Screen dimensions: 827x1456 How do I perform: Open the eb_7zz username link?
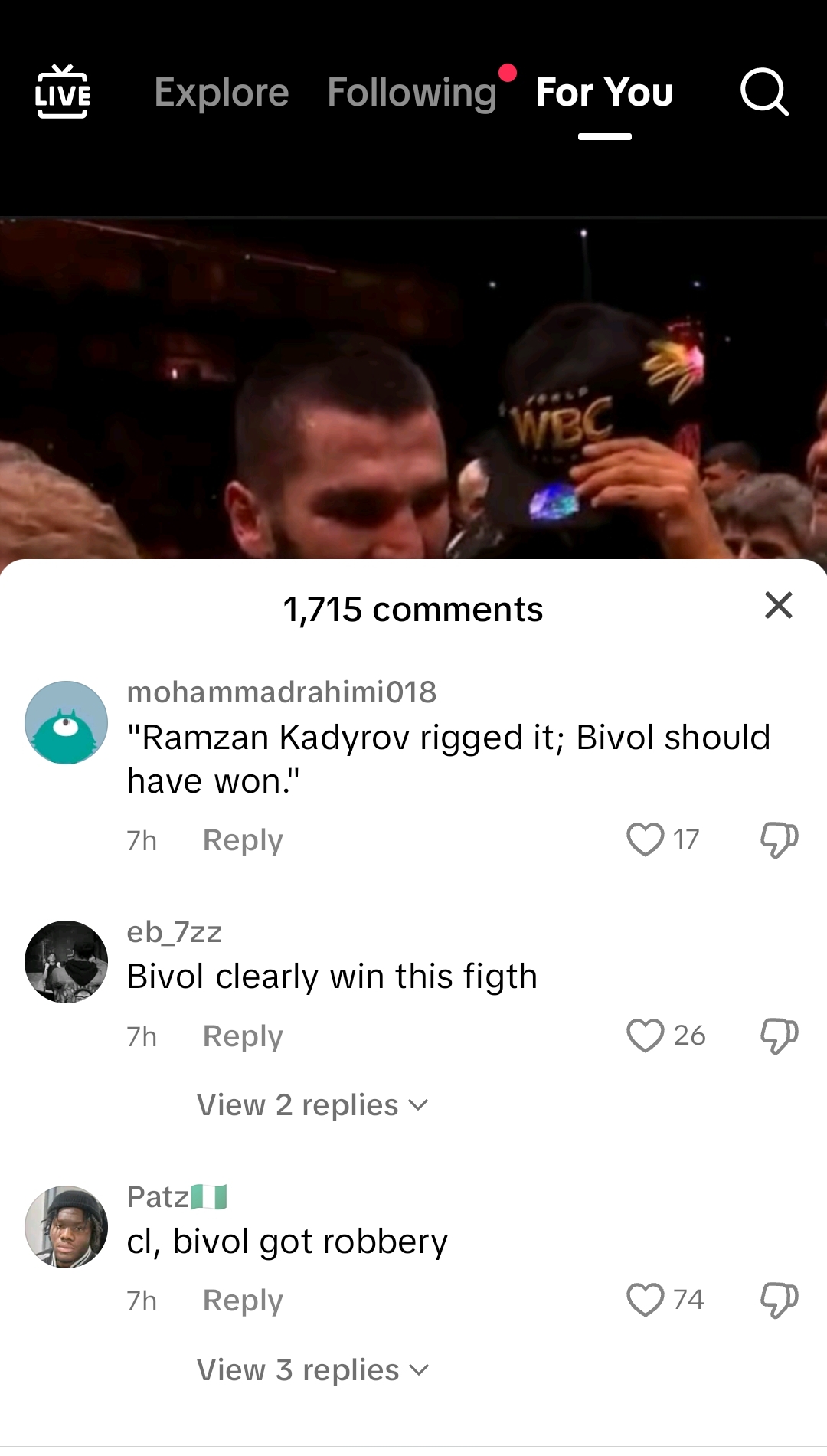pos(175,932)
